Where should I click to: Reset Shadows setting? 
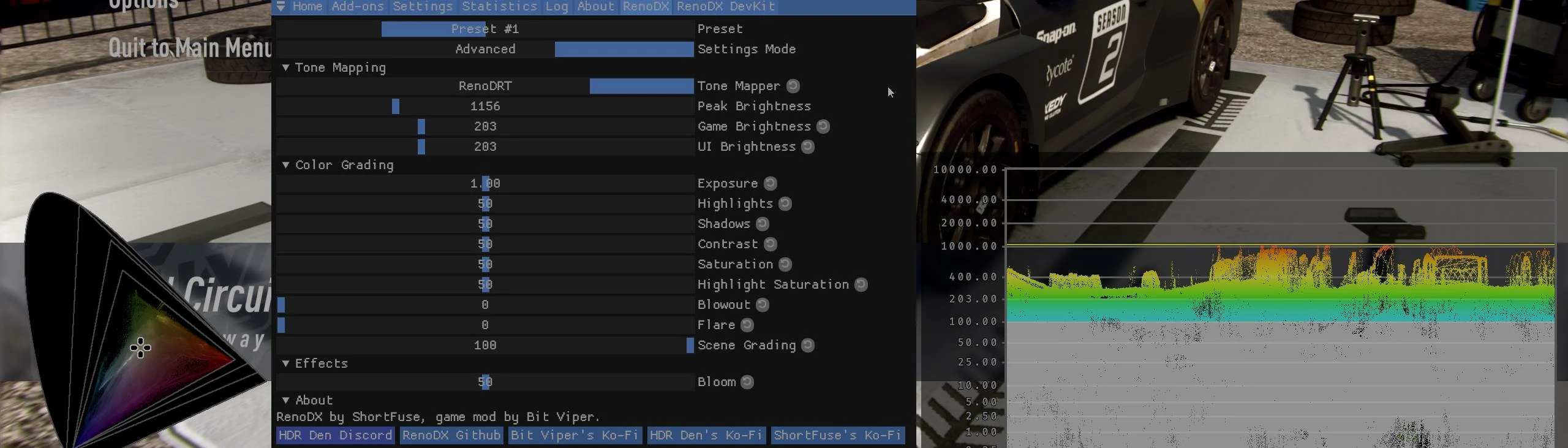tap(763, 224)
